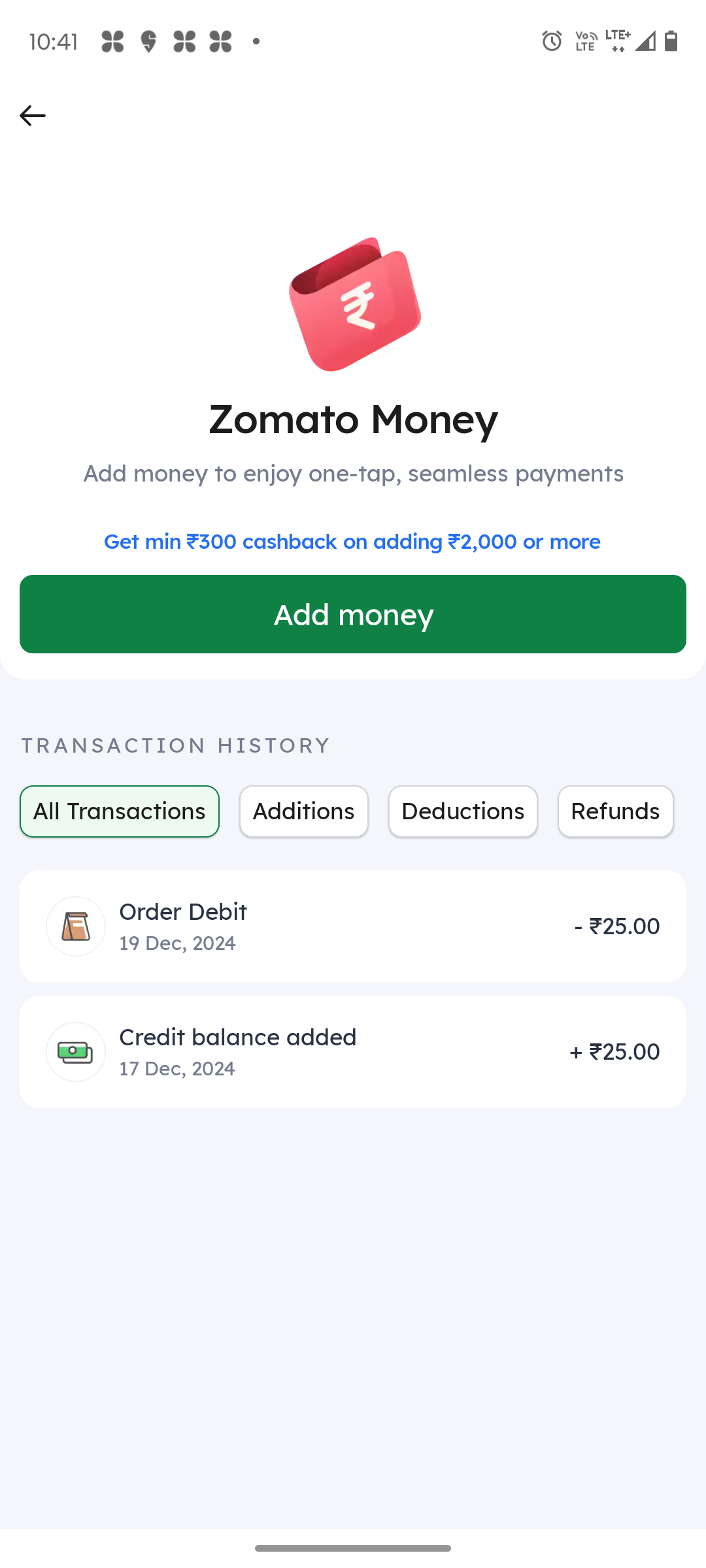The width and height of the screenshot is (706, 1568).
Task: Select the All Transactions filter
Action: (x=120, y=811)
